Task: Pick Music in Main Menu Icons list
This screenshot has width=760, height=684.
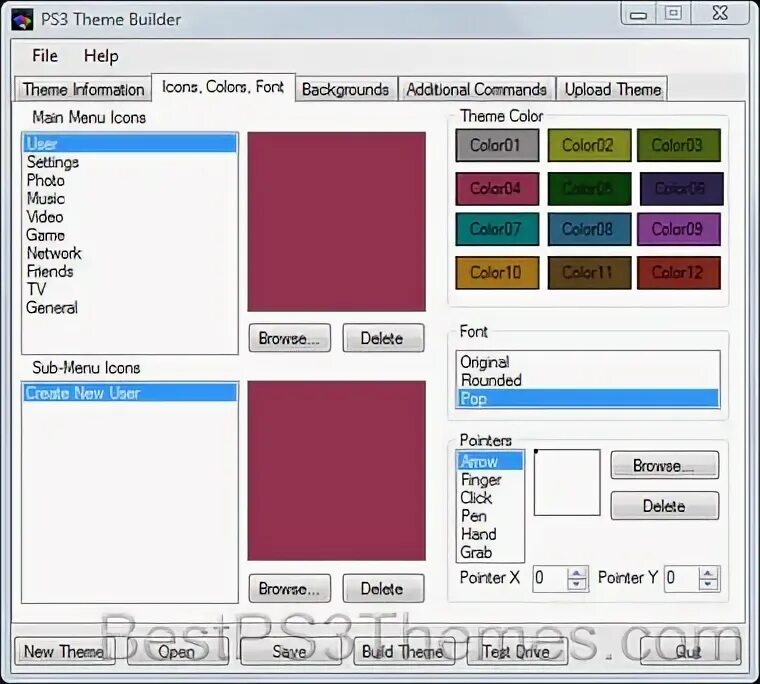Action: (130, 198)
